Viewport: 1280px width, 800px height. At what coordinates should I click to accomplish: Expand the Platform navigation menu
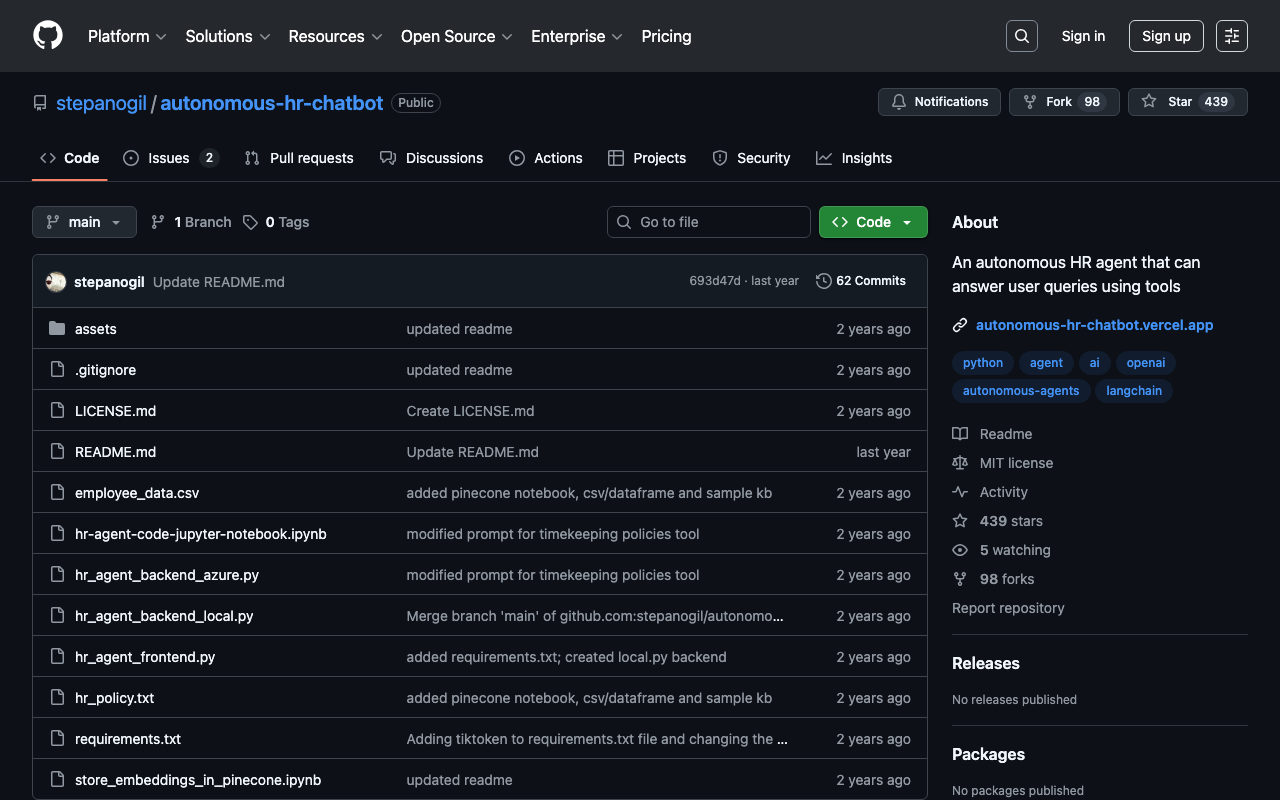pos(127,36)
